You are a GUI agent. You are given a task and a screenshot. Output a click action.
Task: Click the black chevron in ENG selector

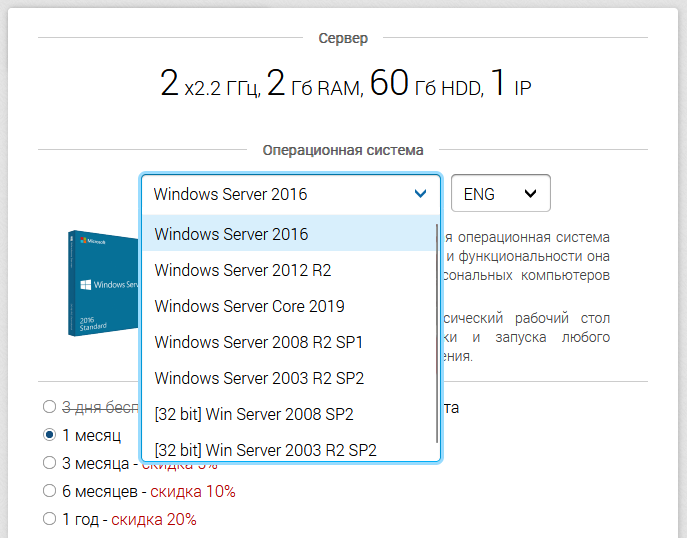(530, 193)
